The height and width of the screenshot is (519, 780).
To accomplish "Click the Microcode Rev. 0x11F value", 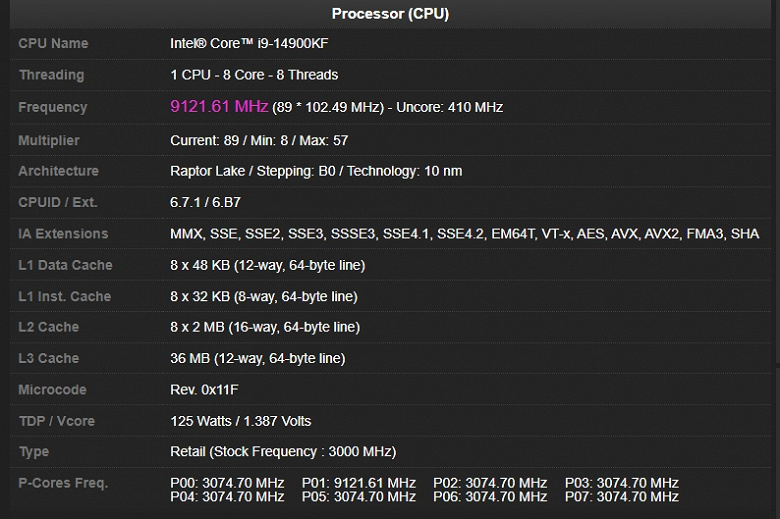I will click(204, 390).
